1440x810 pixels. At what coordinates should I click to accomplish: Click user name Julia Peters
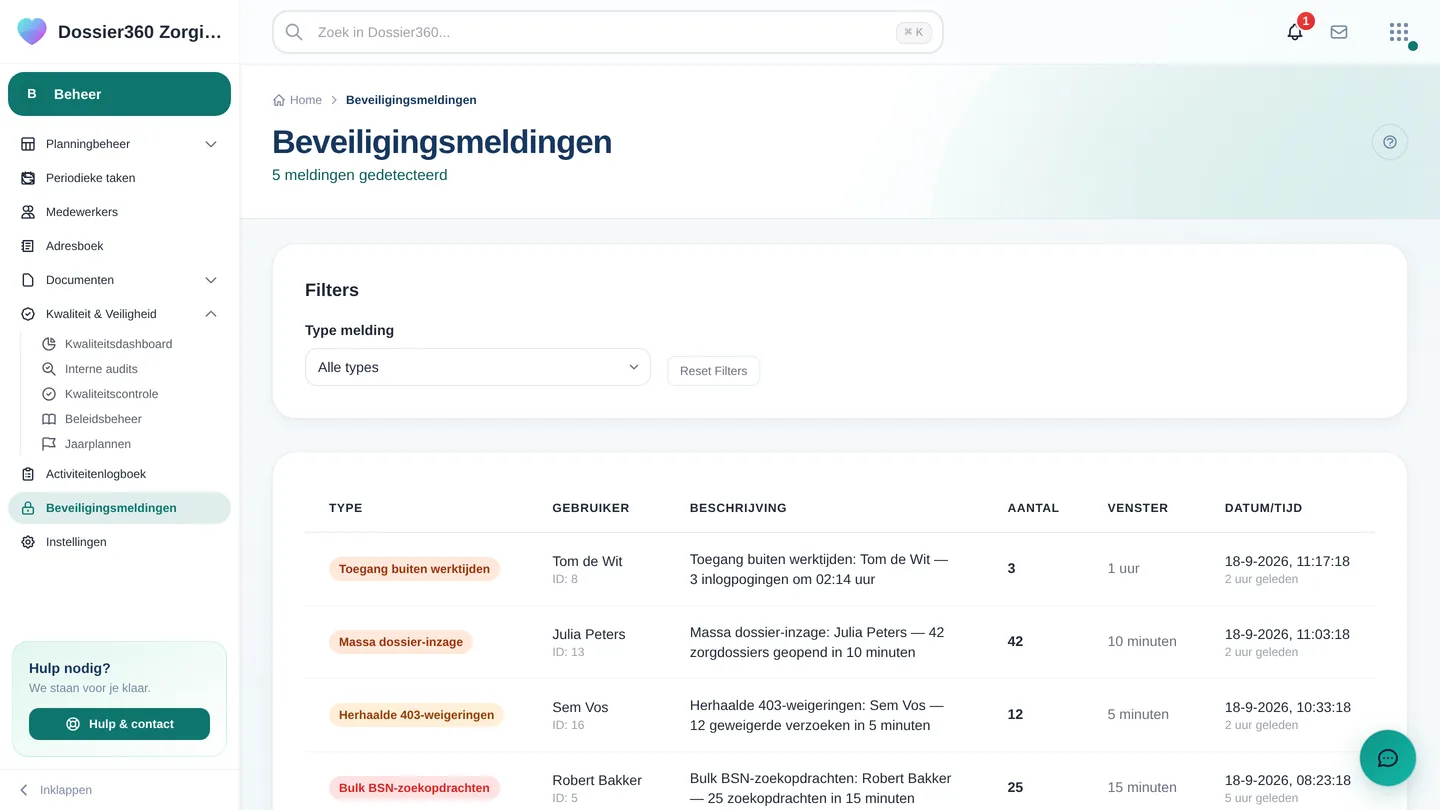click(x=589, y=634)
